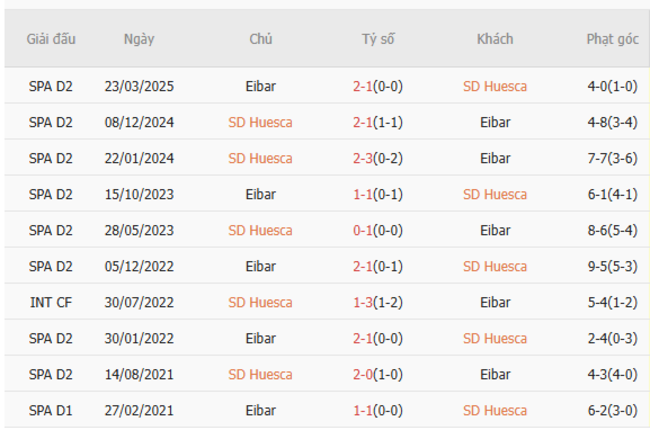Image resolution: width=650 pixels, height=439 pixels.
Task: Open the 2-0 score from 14/08/2021
Action: coord(363,374)
